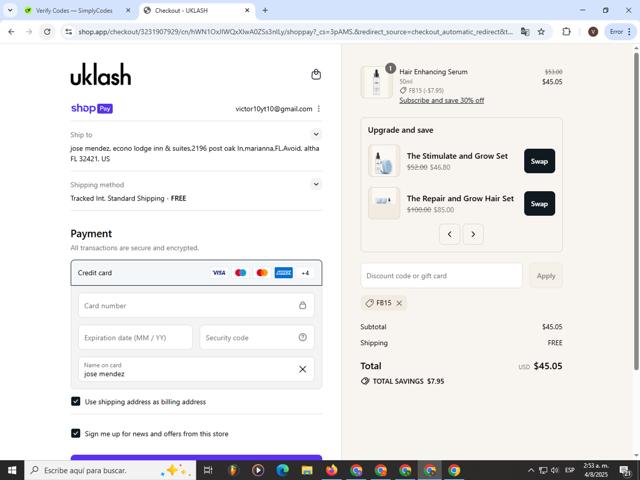Open the cart bag icon
This screenshot has width=640, height=480.
(x=316, y=75)
